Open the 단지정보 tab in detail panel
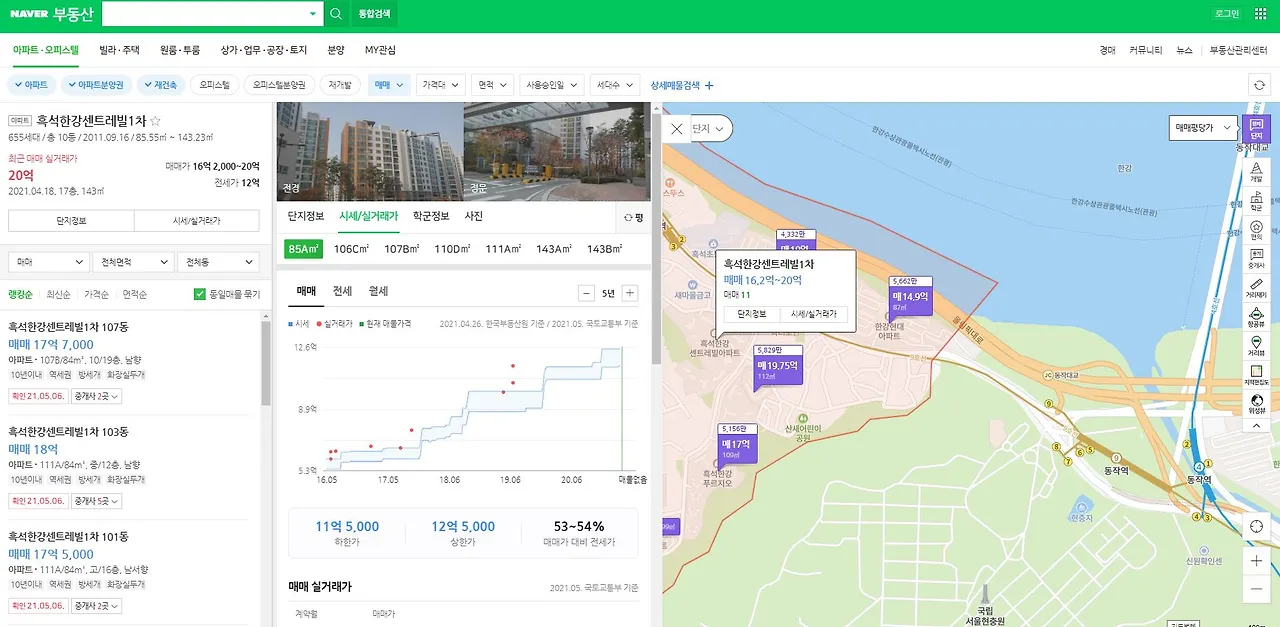 coord(306,216)
